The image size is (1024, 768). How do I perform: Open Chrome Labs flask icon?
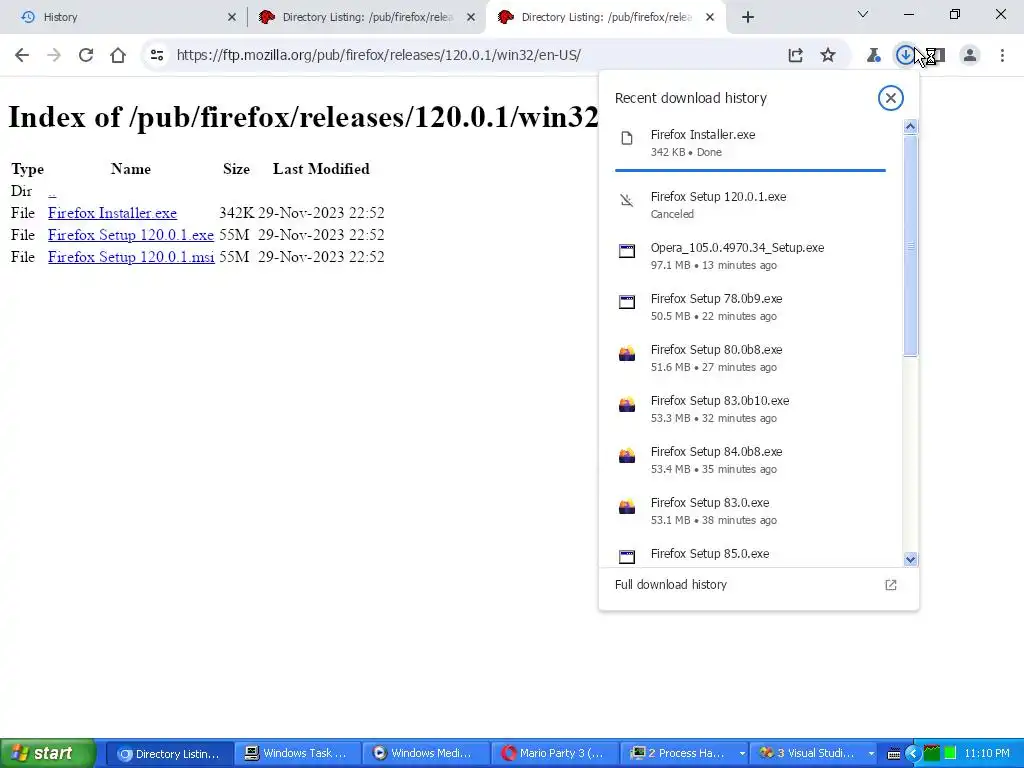tap(873, 55)
